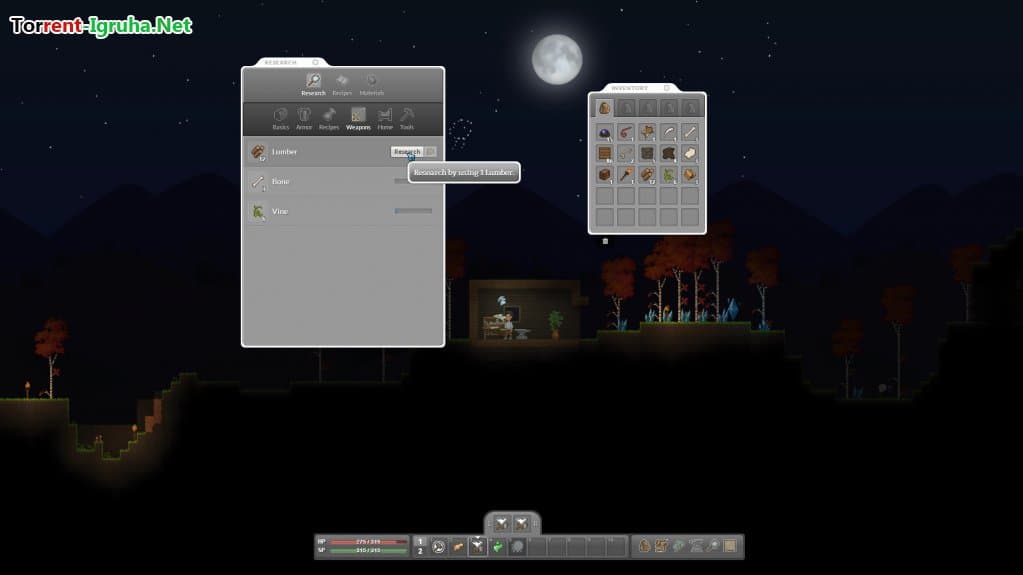Click the Vine research progress bar
The height and width of the screenshot is (575, 1023).
point(413,211)
